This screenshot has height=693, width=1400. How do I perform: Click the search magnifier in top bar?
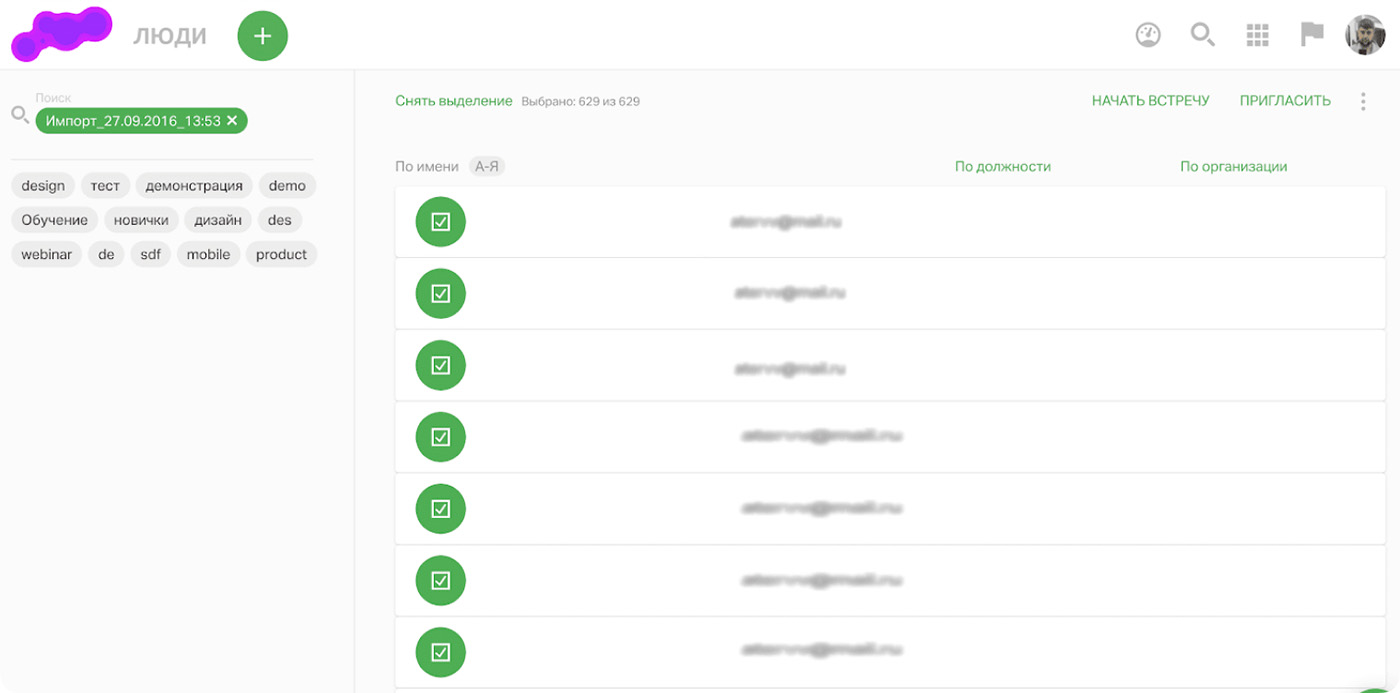[x=1202, y=35]
